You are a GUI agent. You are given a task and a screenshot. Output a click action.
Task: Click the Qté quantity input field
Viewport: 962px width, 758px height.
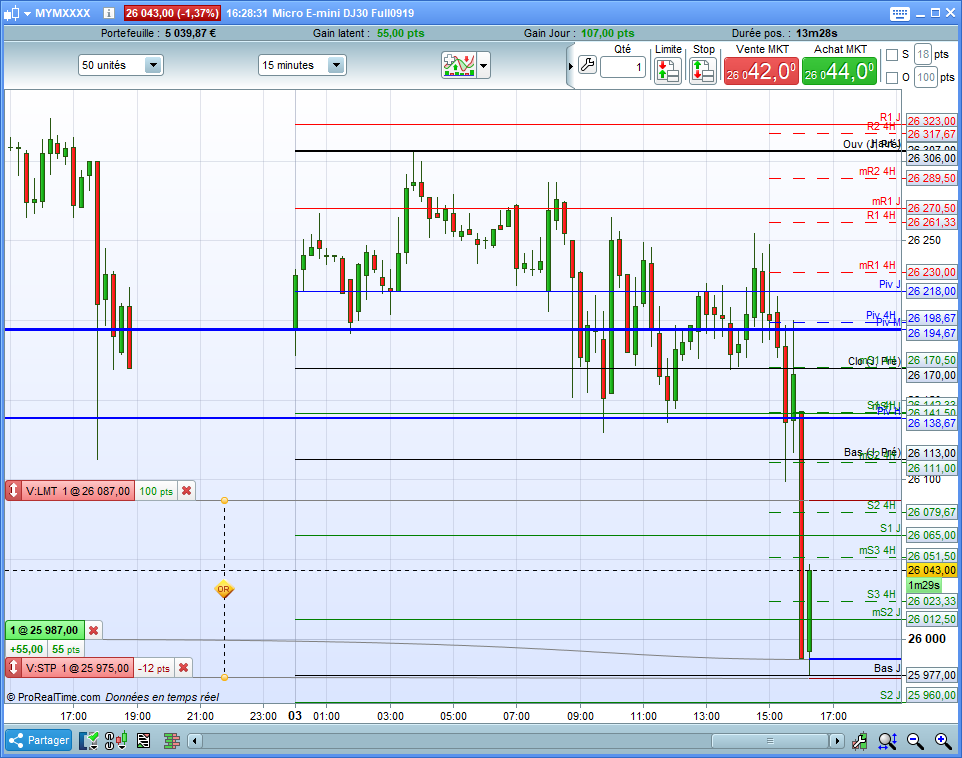click(x=623, y=67)
